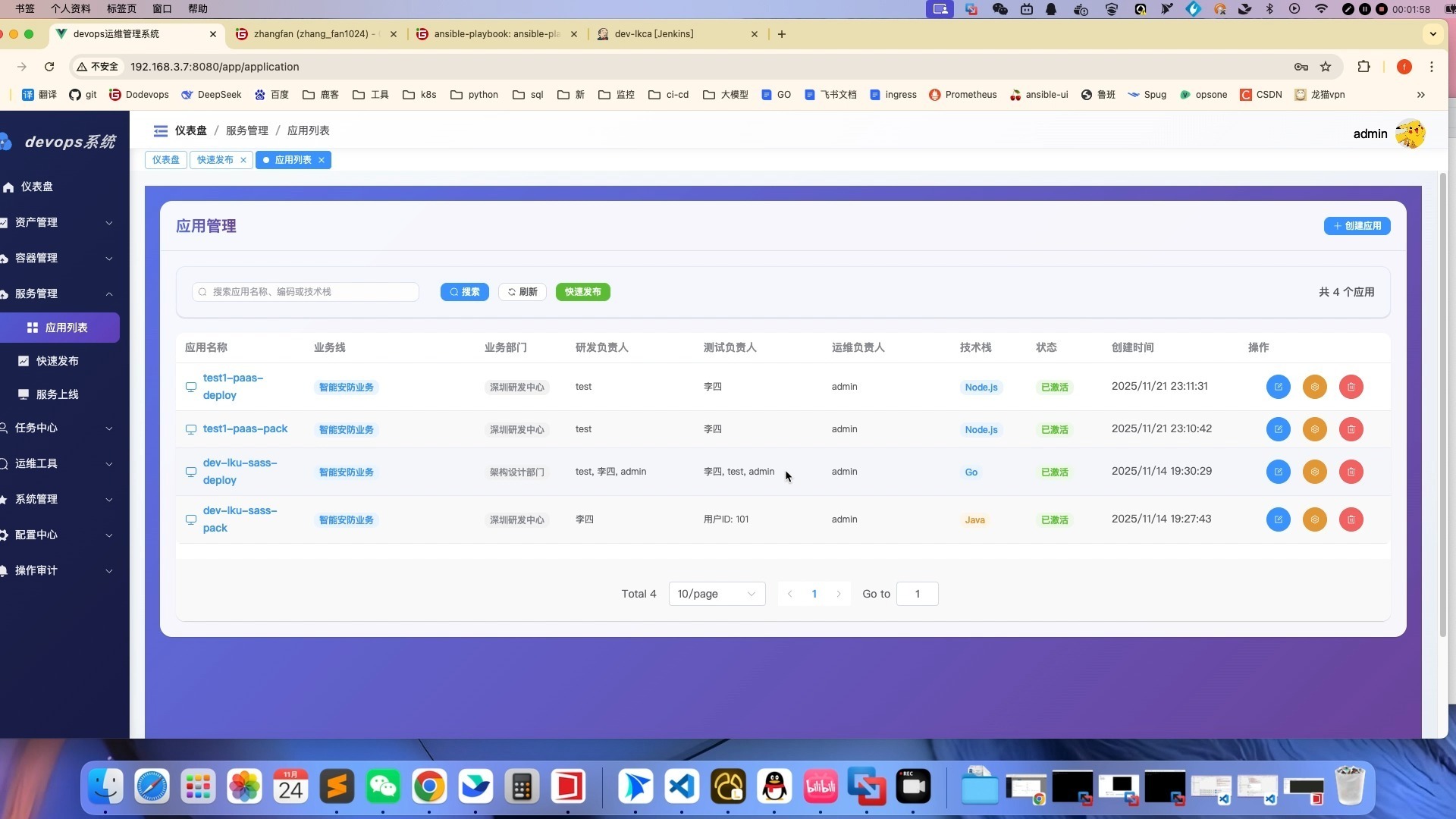Screen dimensions: 1456x819
Task: Click the password key icon in address bar
Action: (1301, 67)
